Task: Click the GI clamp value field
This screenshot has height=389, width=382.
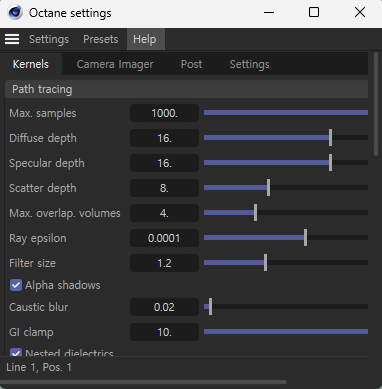Action: coord(164,332)
